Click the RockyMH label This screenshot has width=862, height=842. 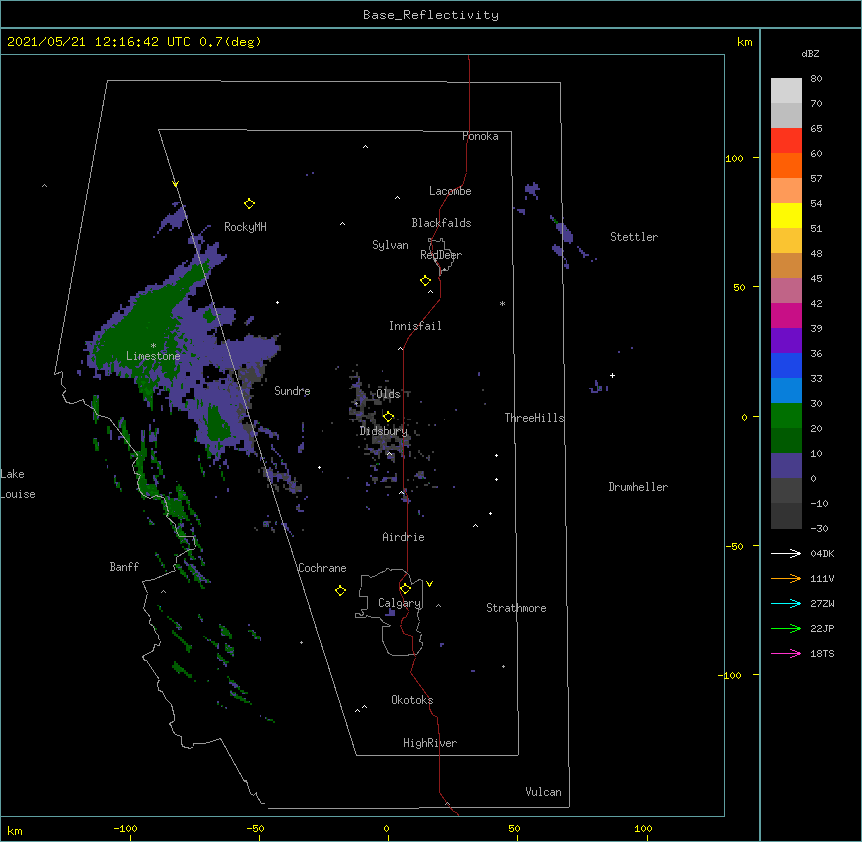click(245, 227)
